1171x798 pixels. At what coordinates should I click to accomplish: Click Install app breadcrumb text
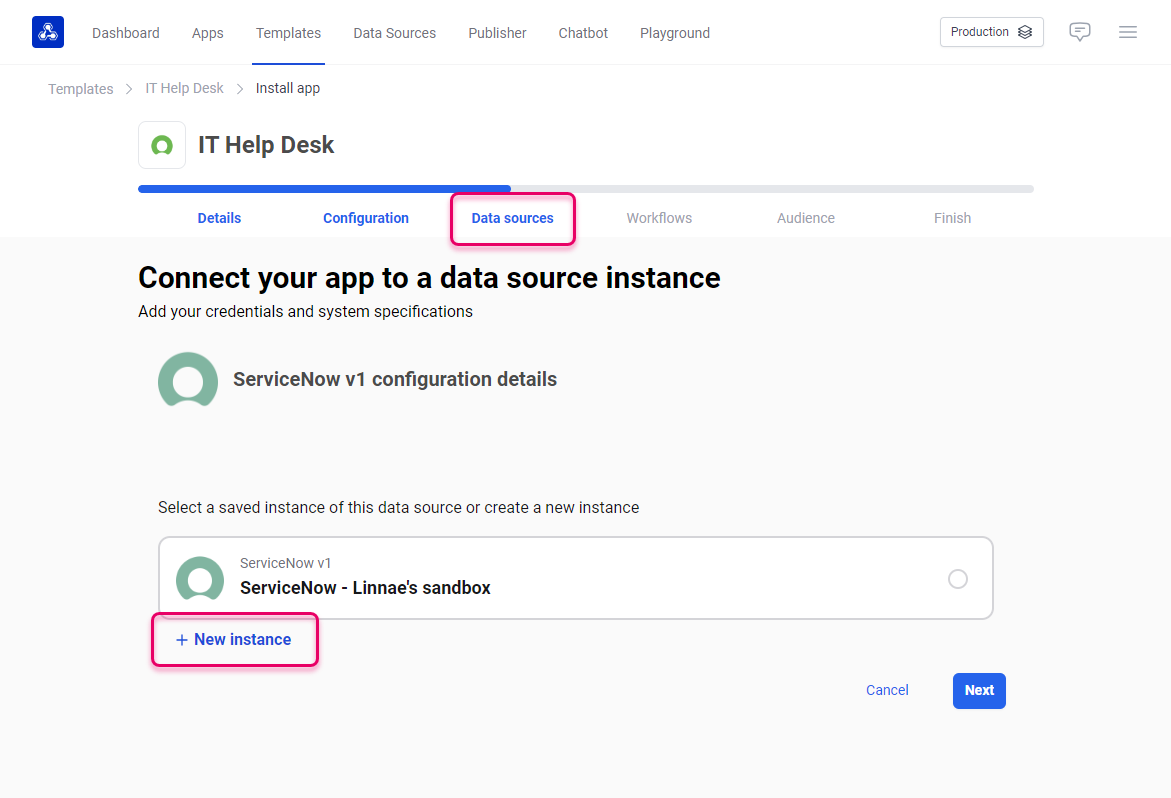(288, 88)
